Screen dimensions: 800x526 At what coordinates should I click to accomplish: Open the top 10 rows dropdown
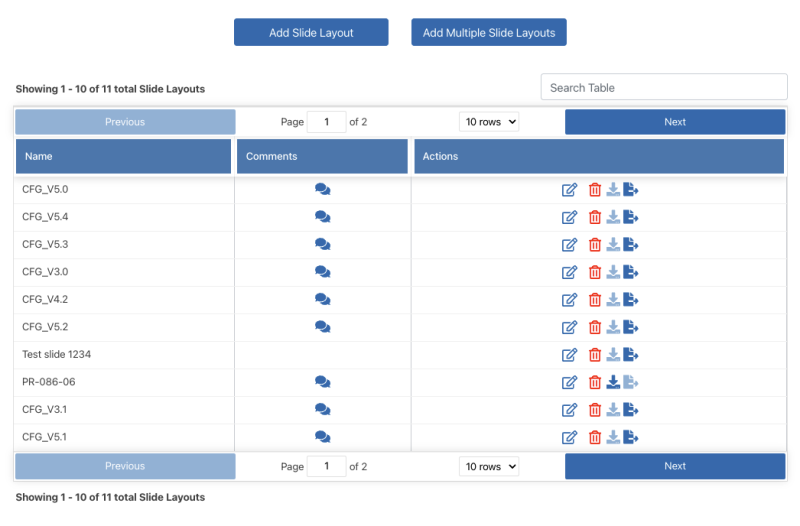pos(489,122)
